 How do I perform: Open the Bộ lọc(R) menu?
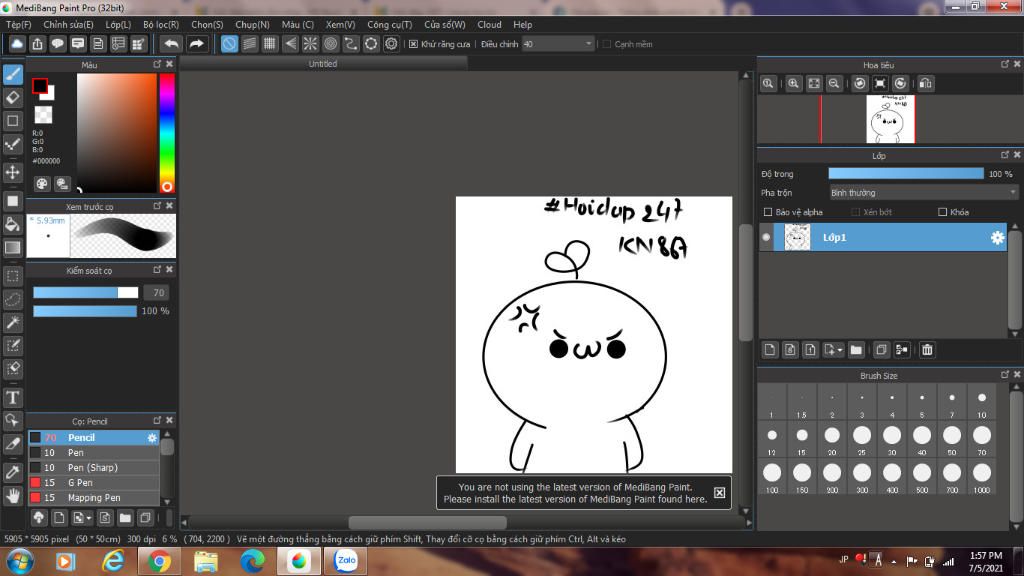[161, 24]
